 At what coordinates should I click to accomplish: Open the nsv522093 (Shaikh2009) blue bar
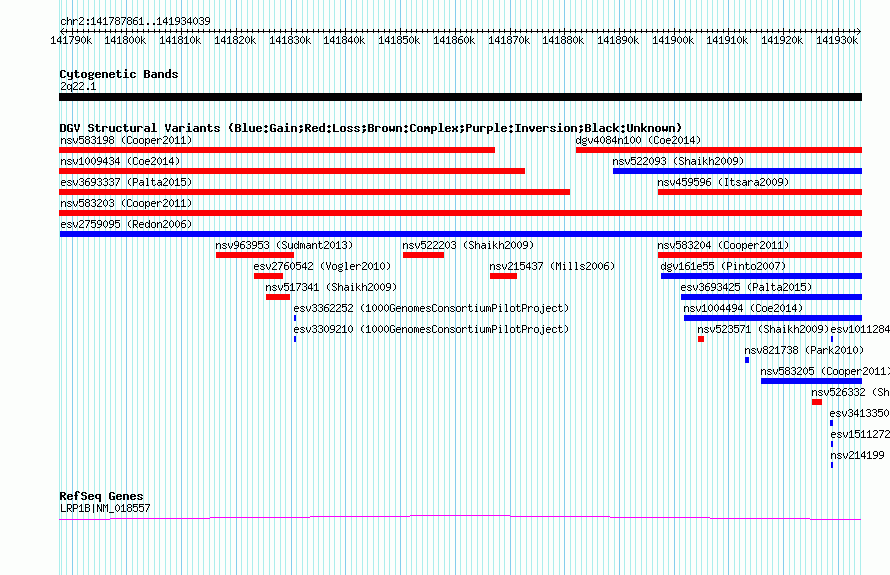pyautogui.click(x=737, y=171)
